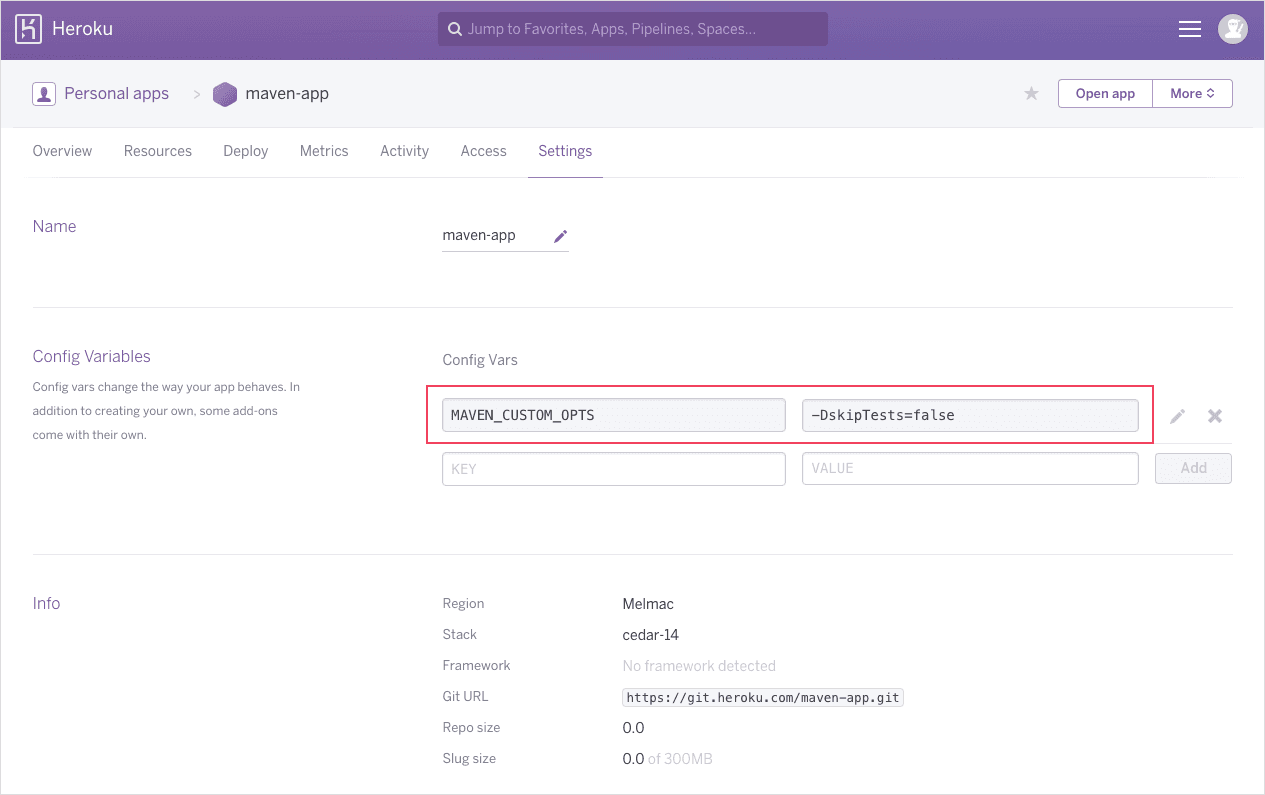
Task: Expand the More dropdown button
Action: pyautogui.click(x=1192, y=94)
